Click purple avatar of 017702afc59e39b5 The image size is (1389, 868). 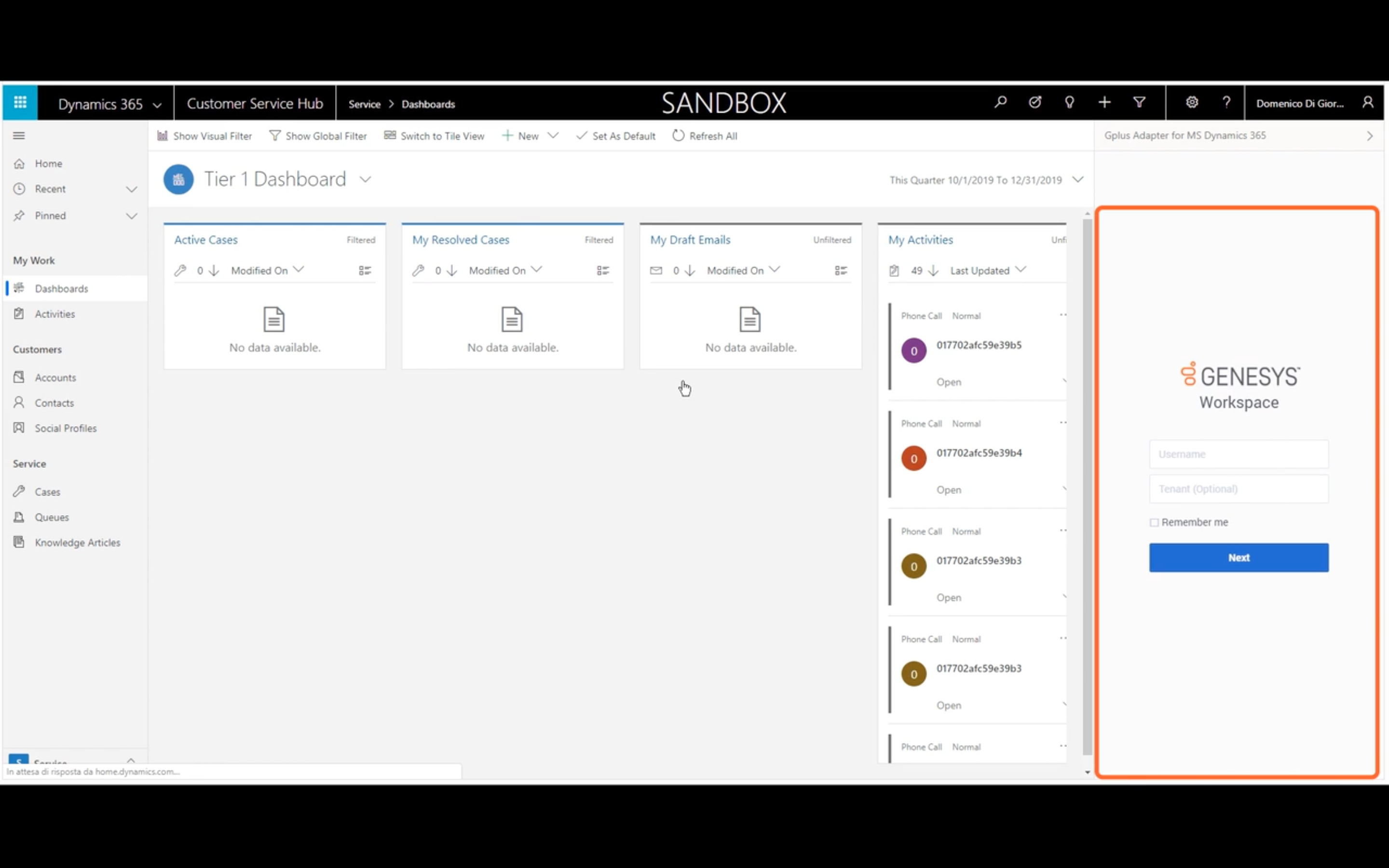pos(914,350)
